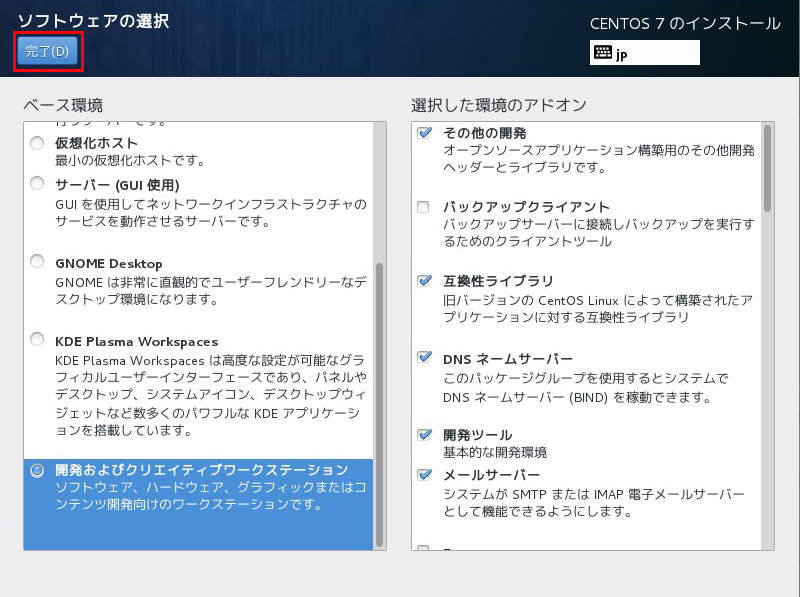Enable the バックアップクライアント add-on checkbox
The height and width of the screenshot is (597, 800).
click(x=424, y=207)
